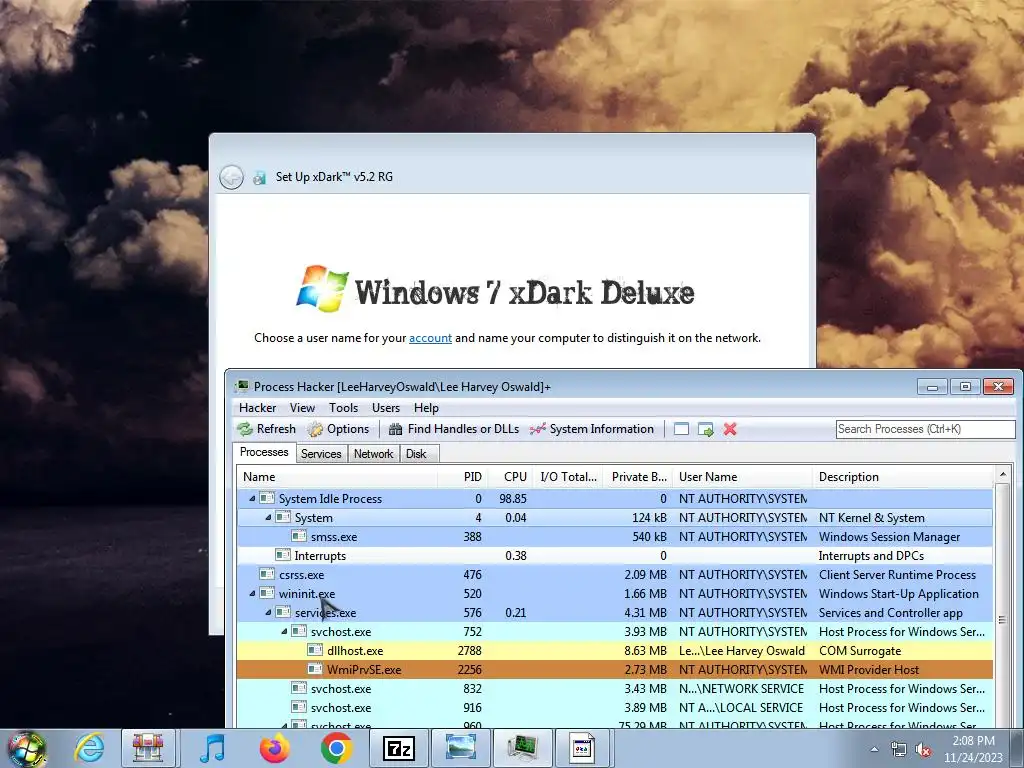Click the svchost.exe PID 832 icon

pyautogui.click(x=299, y=688)
